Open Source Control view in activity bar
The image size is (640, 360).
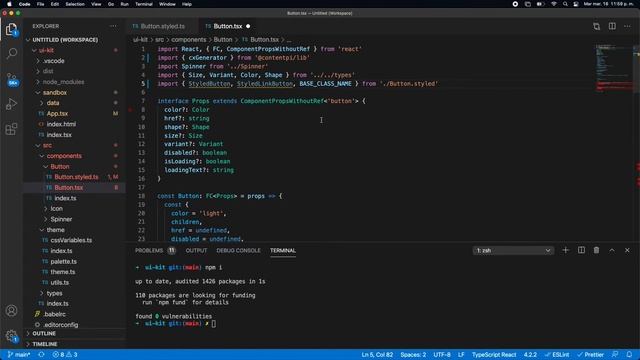(x=11, y=79)
